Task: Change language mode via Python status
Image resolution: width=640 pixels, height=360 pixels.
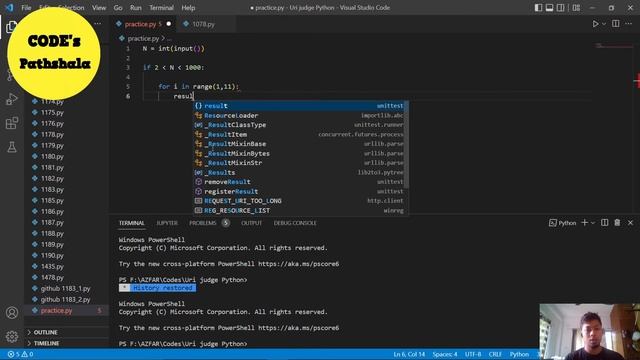Action: pos(519,354)
